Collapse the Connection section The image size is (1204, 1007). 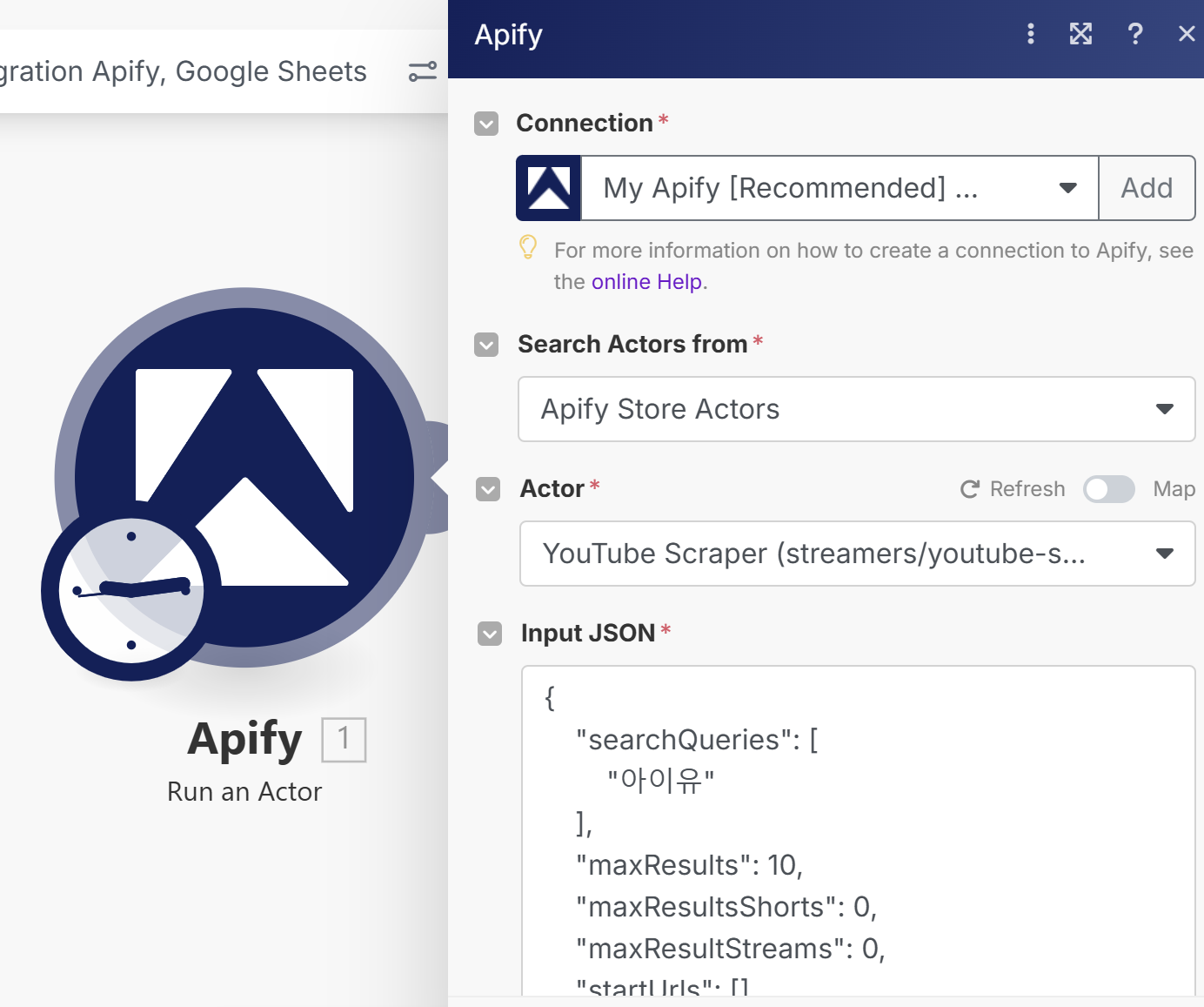pyautogui.click(x=486, y=124)
